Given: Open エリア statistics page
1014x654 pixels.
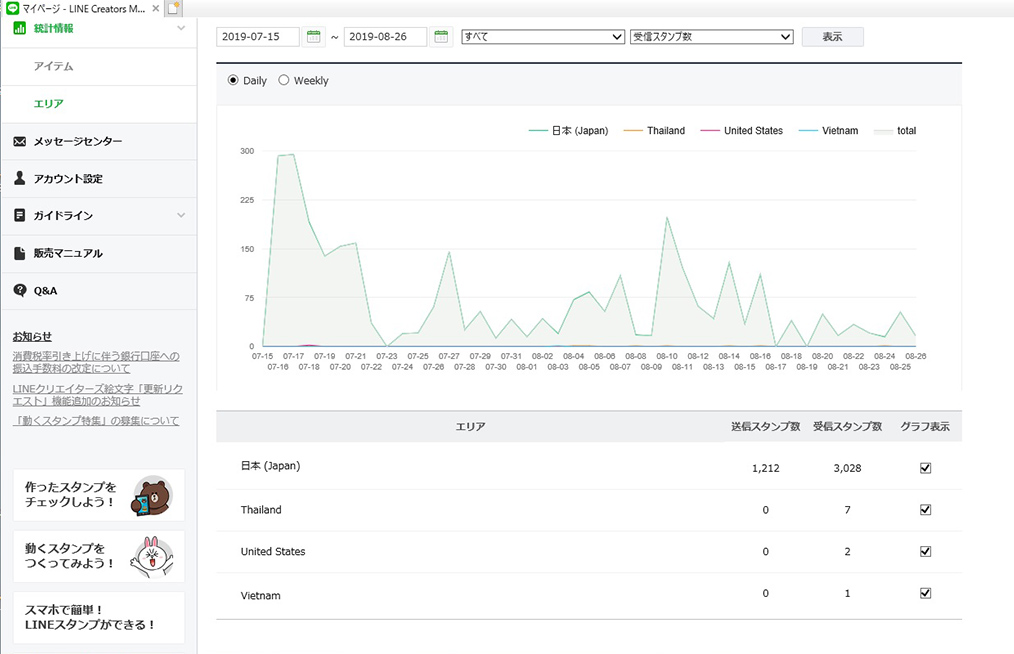Looking at the screenshot, I should pos(49,104).
